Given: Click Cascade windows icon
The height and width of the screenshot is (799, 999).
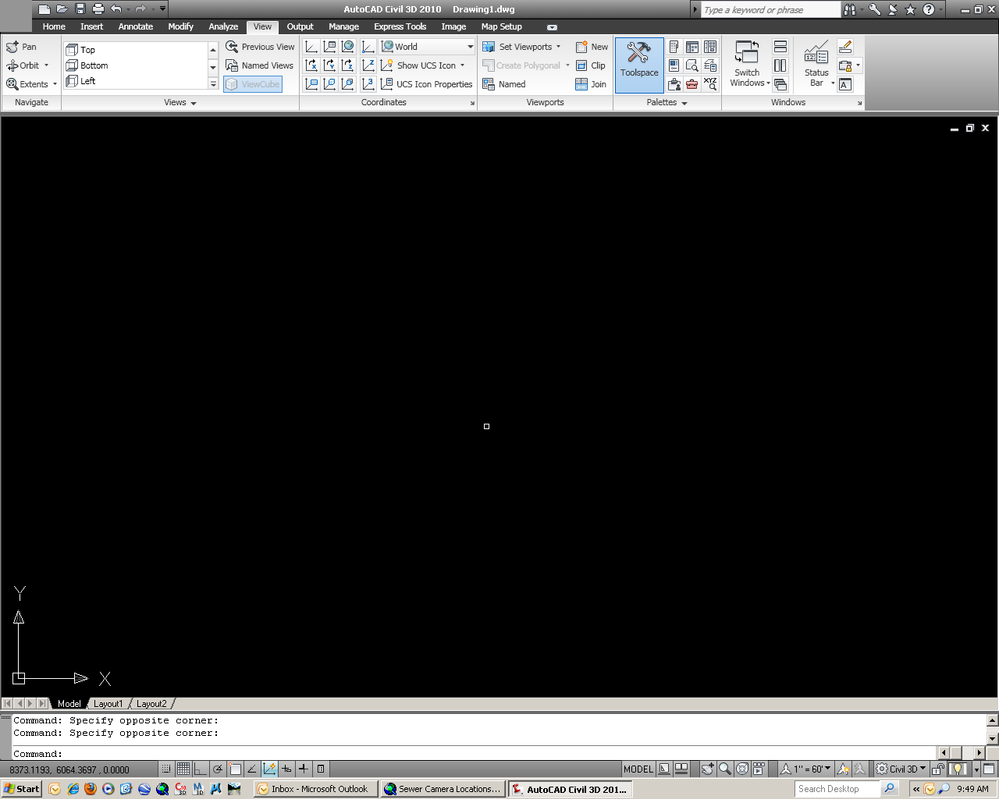Looking at the screenshot, I should pyautogui.click(x=780, y=83).
